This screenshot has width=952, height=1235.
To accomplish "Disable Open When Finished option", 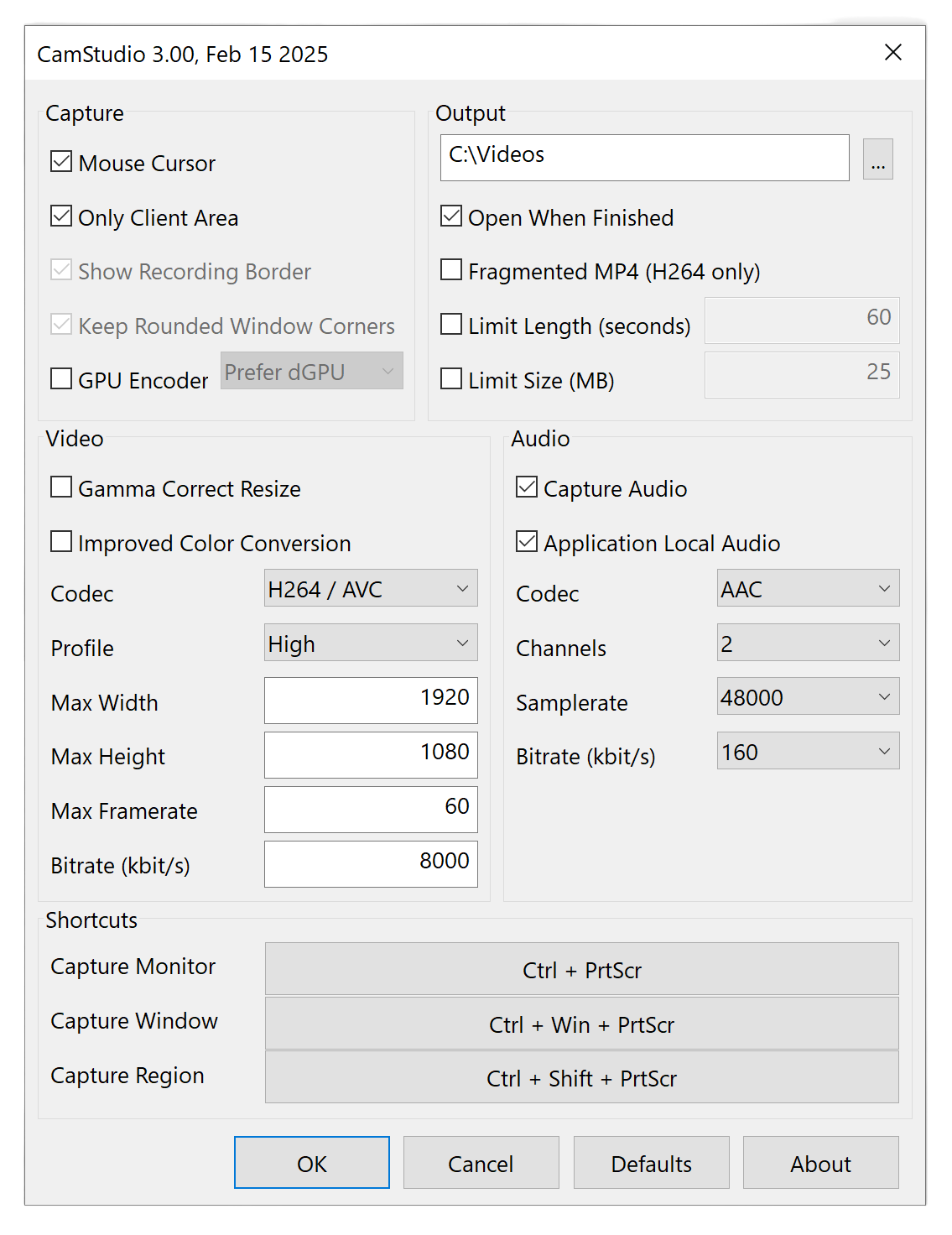I will pos(451,216).
